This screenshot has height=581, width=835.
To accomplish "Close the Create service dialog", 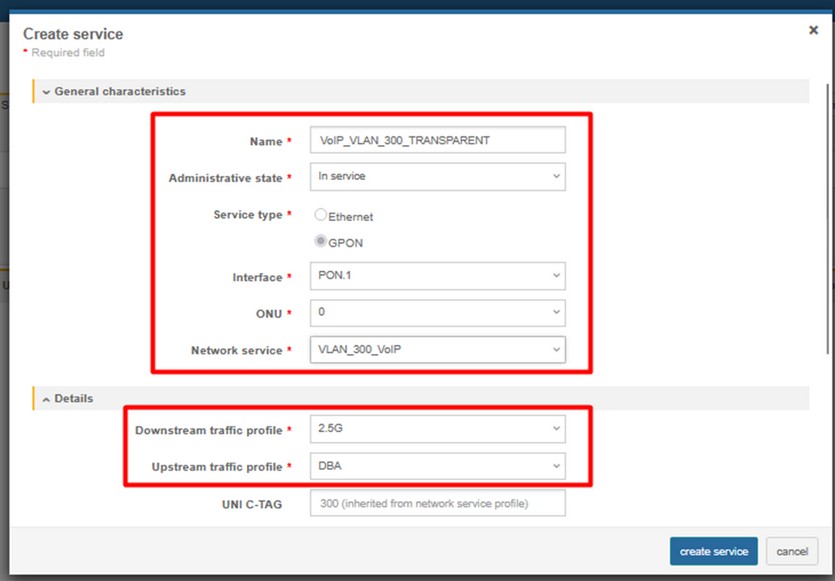I will [813, 31].
